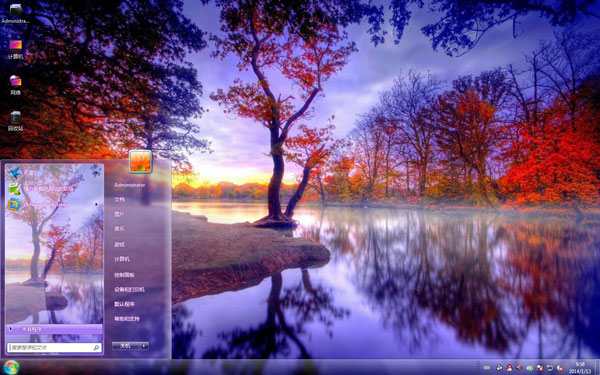The width and height of the screenshot is (600, 375).
Task: Click the green check safely-remove tray icon
Action: (530, 368)
